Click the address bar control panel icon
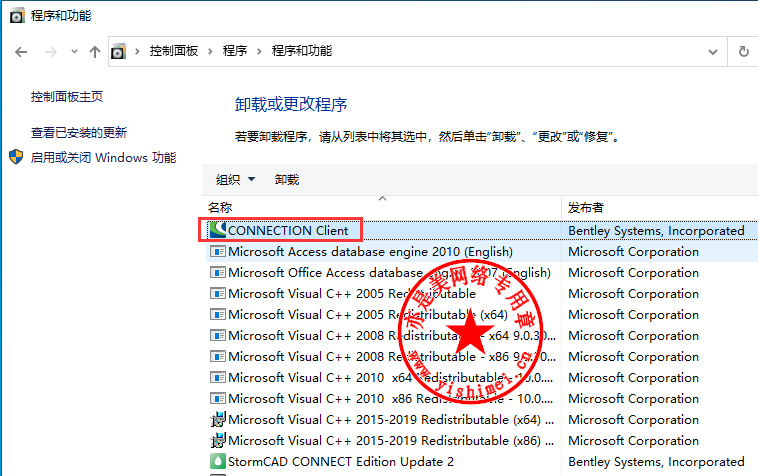Viewport: 758px width, 476px height. [118, 51]
